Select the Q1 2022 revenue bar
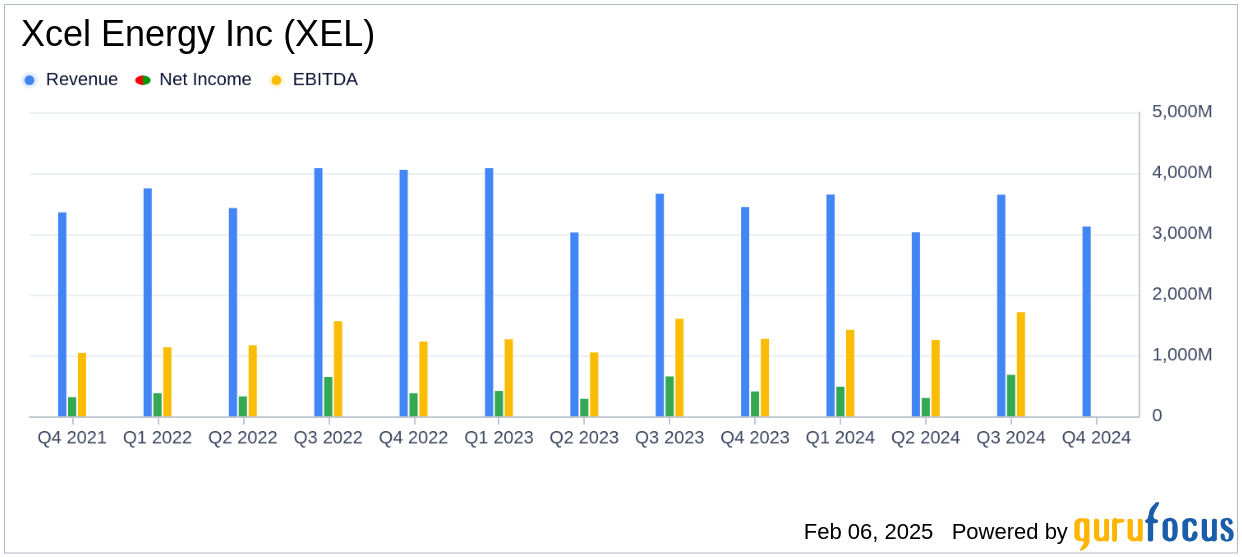This screenshot has height=557, width=1242. [148, 302]
